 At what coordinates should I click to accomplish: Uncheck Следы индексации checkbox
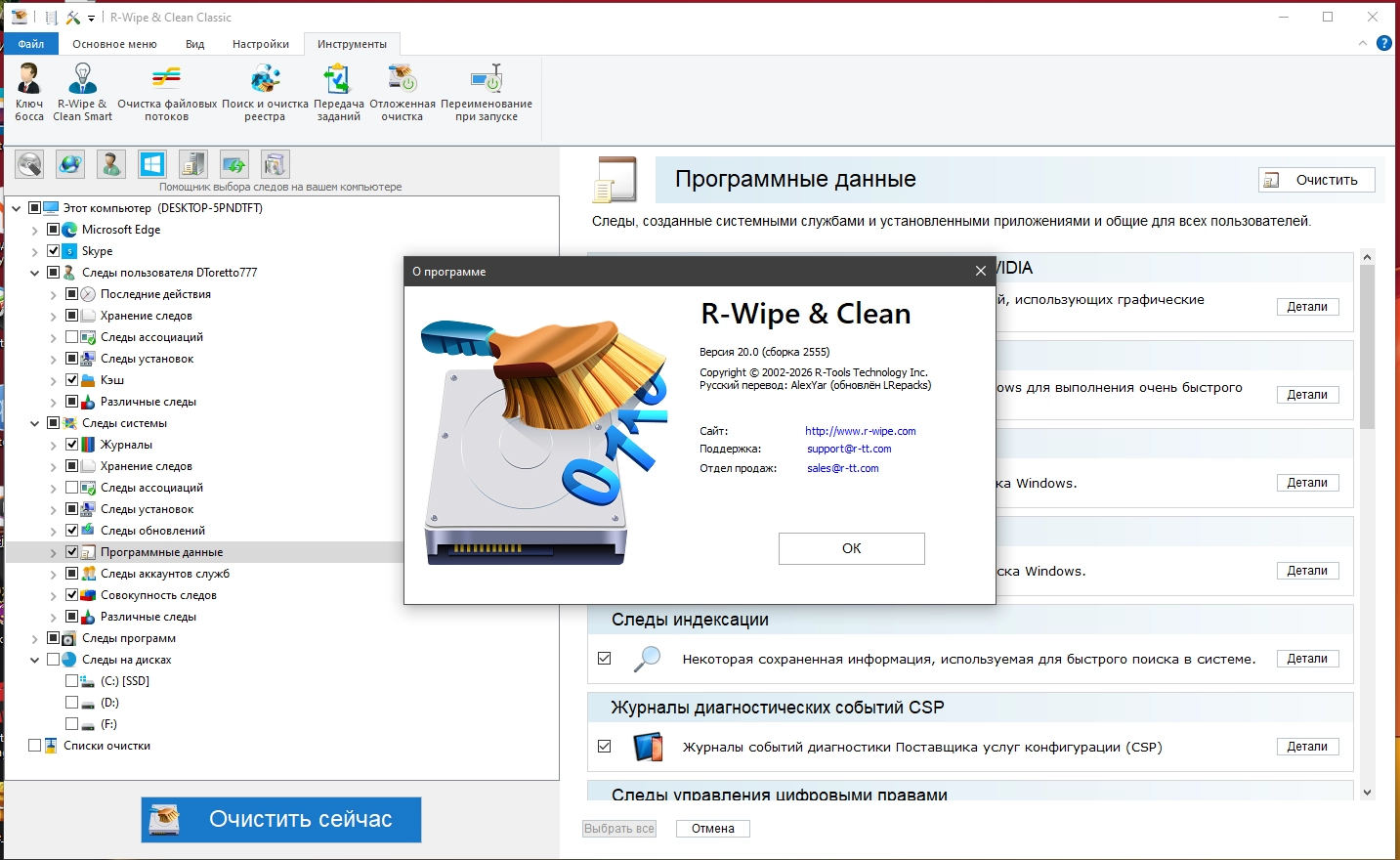[x=605, y=659]
